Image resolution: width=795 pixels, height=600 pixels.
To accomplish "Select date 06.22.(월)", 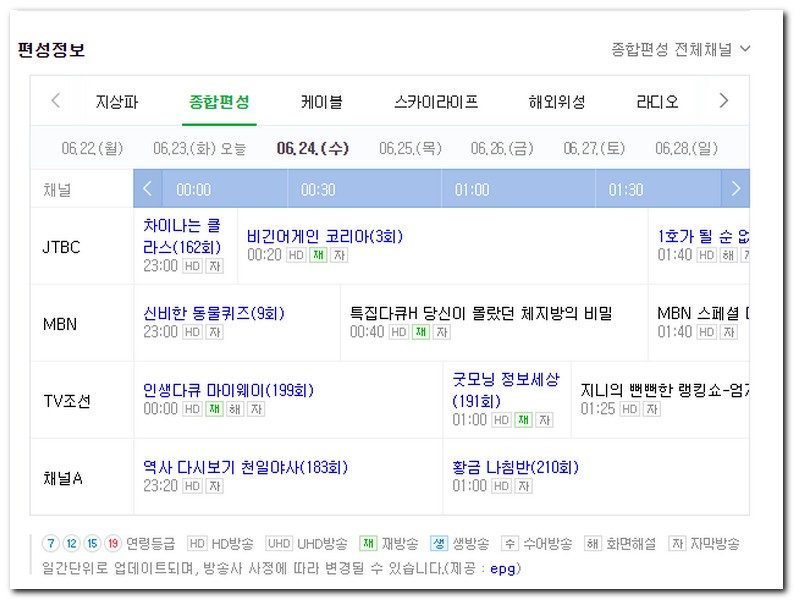I will (92, 148).
